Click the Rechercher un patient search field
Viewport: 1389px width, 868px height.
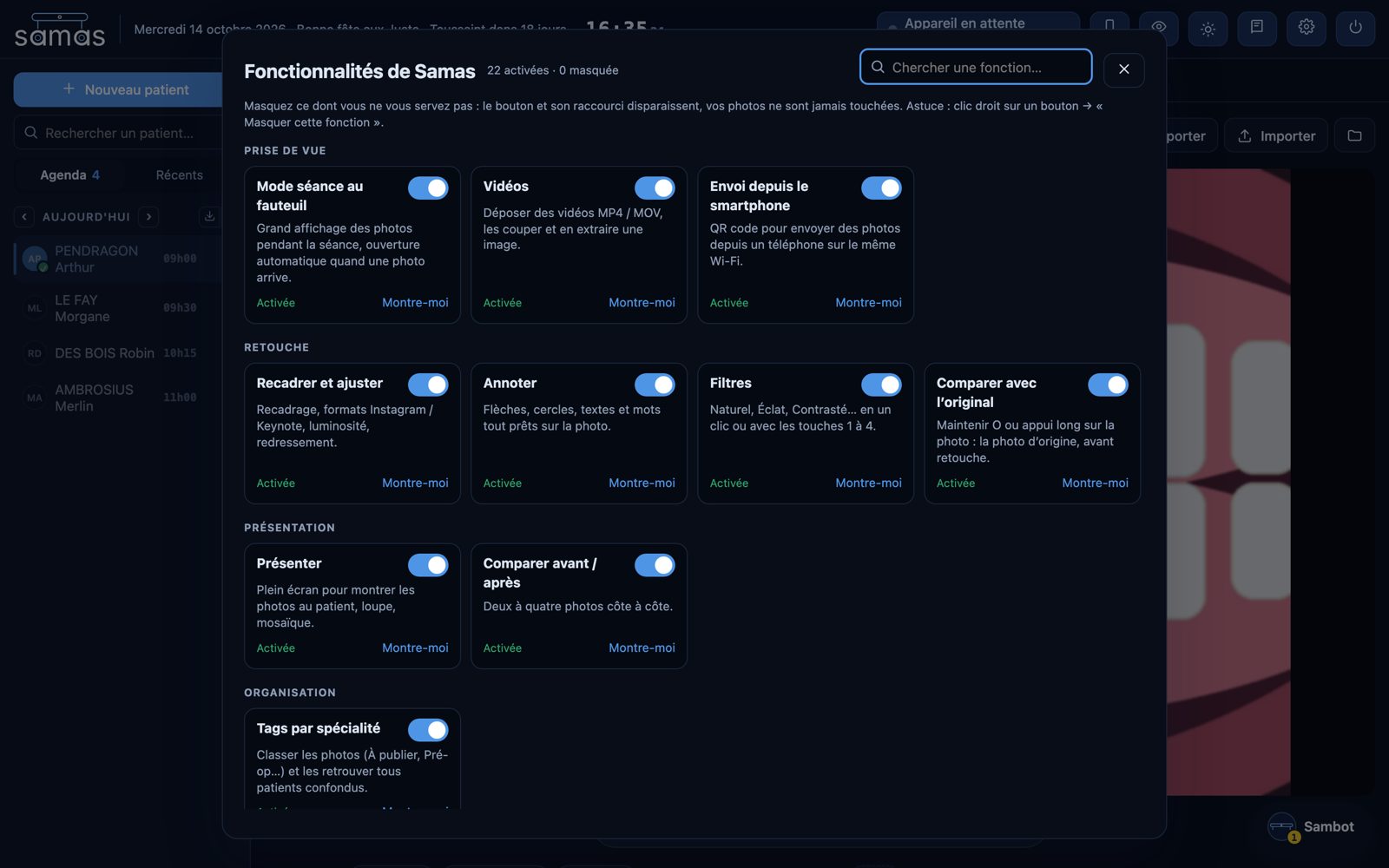(118, 133)
